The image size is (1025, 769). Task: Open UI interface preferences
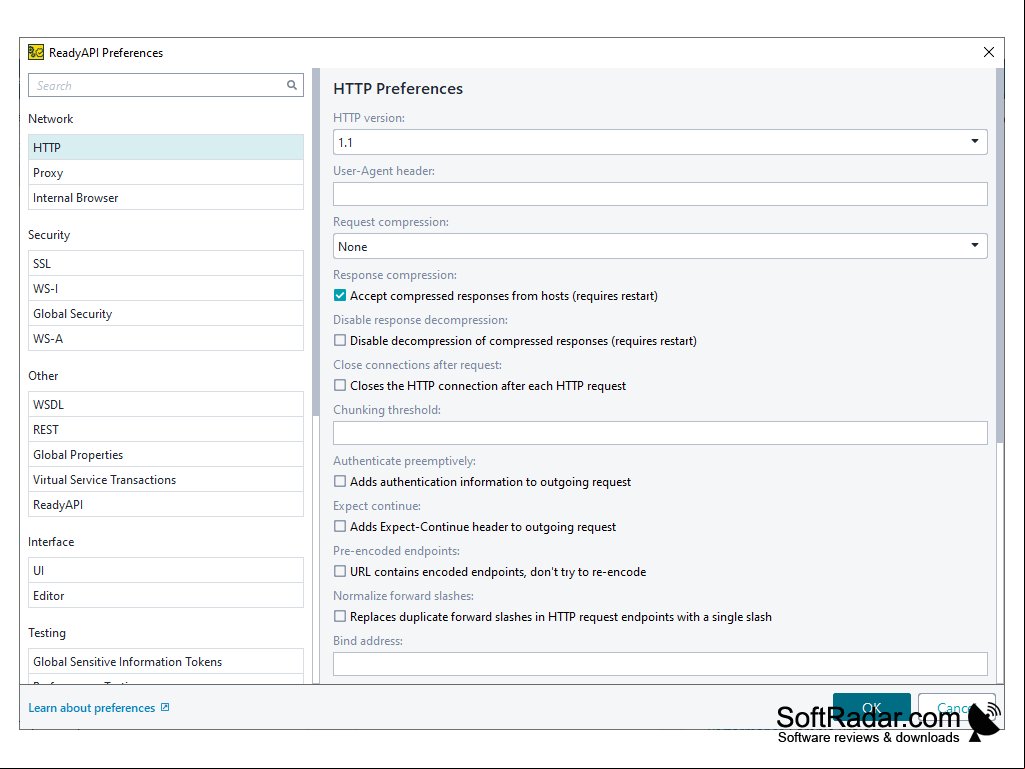166,571
